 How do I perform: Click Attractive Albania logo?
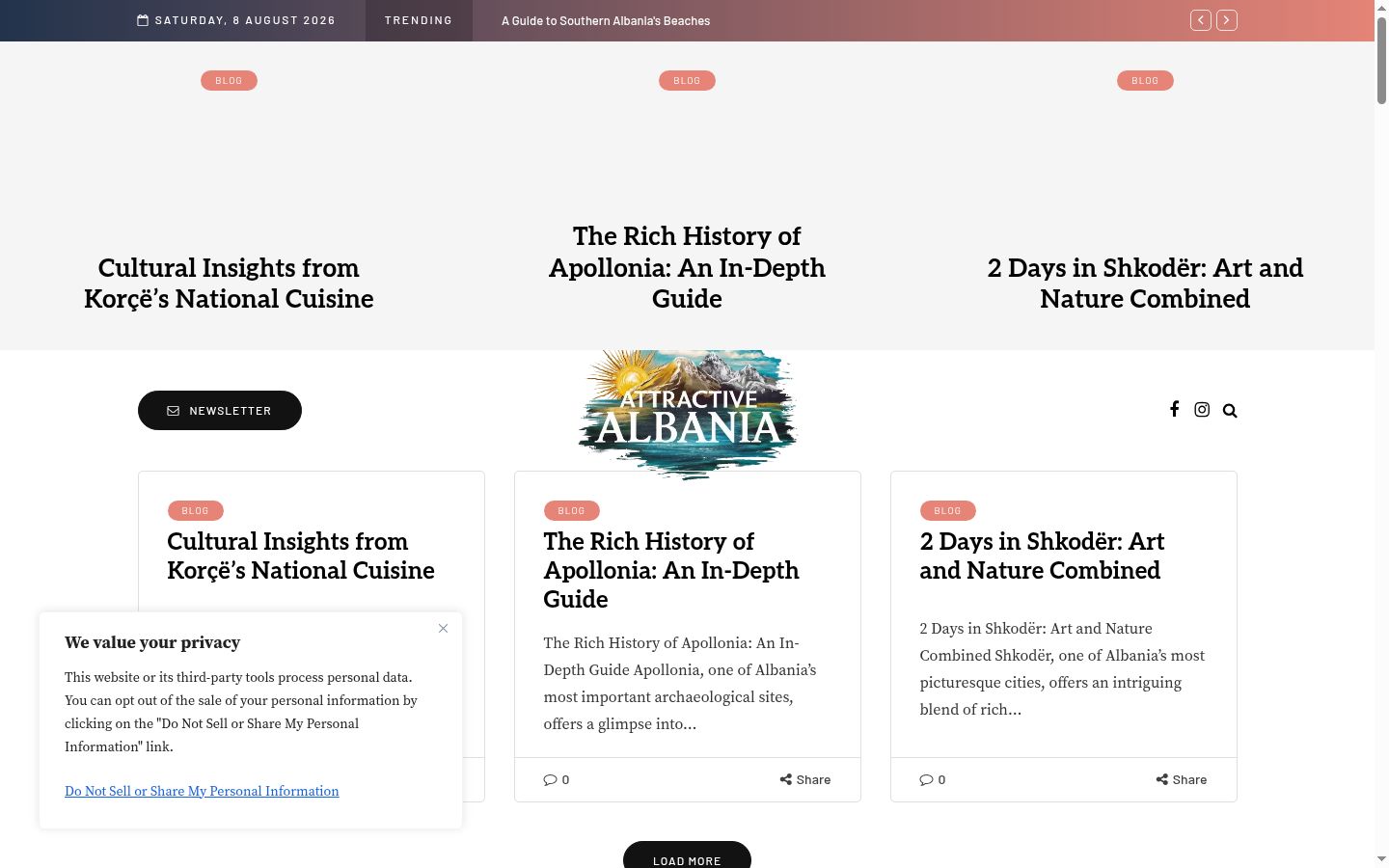click(688, 414)
